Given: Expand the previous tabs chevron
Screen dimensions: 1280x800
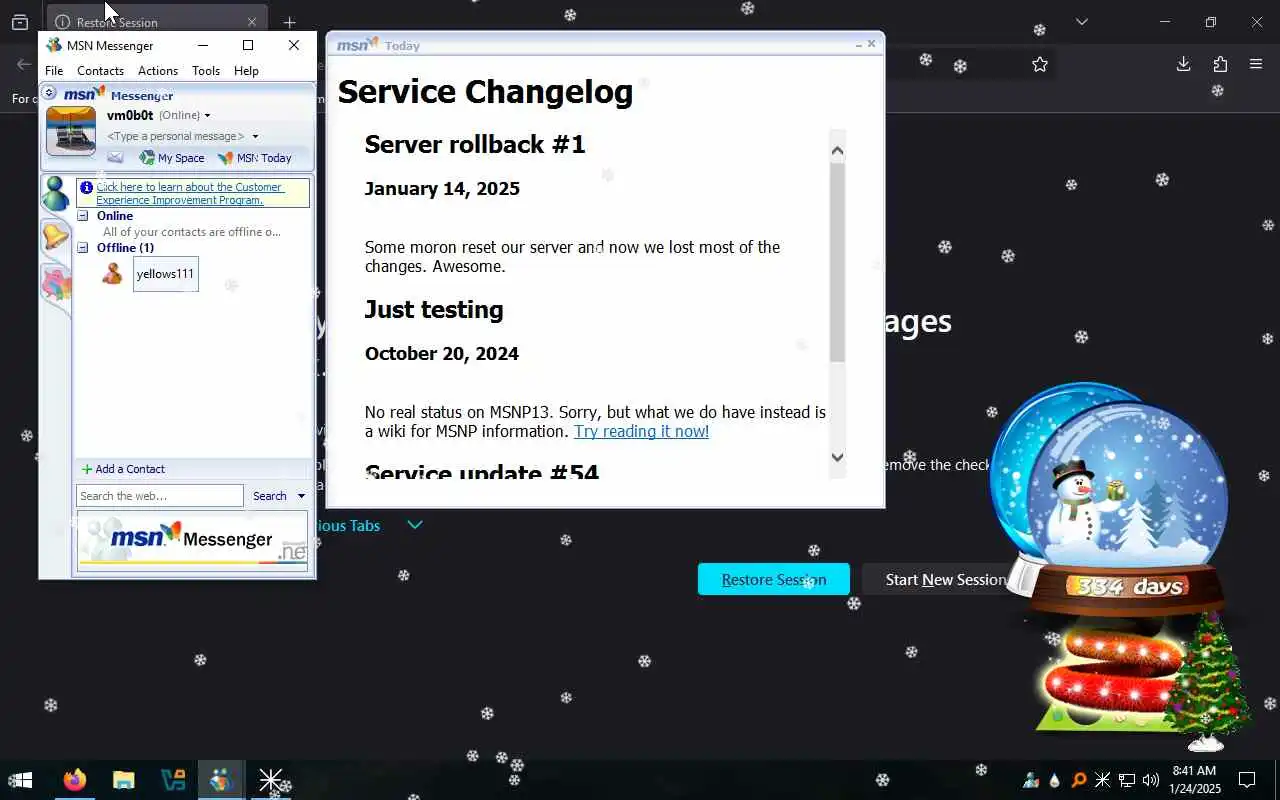Looking at the screenshot, I should (x=415, y=525).
